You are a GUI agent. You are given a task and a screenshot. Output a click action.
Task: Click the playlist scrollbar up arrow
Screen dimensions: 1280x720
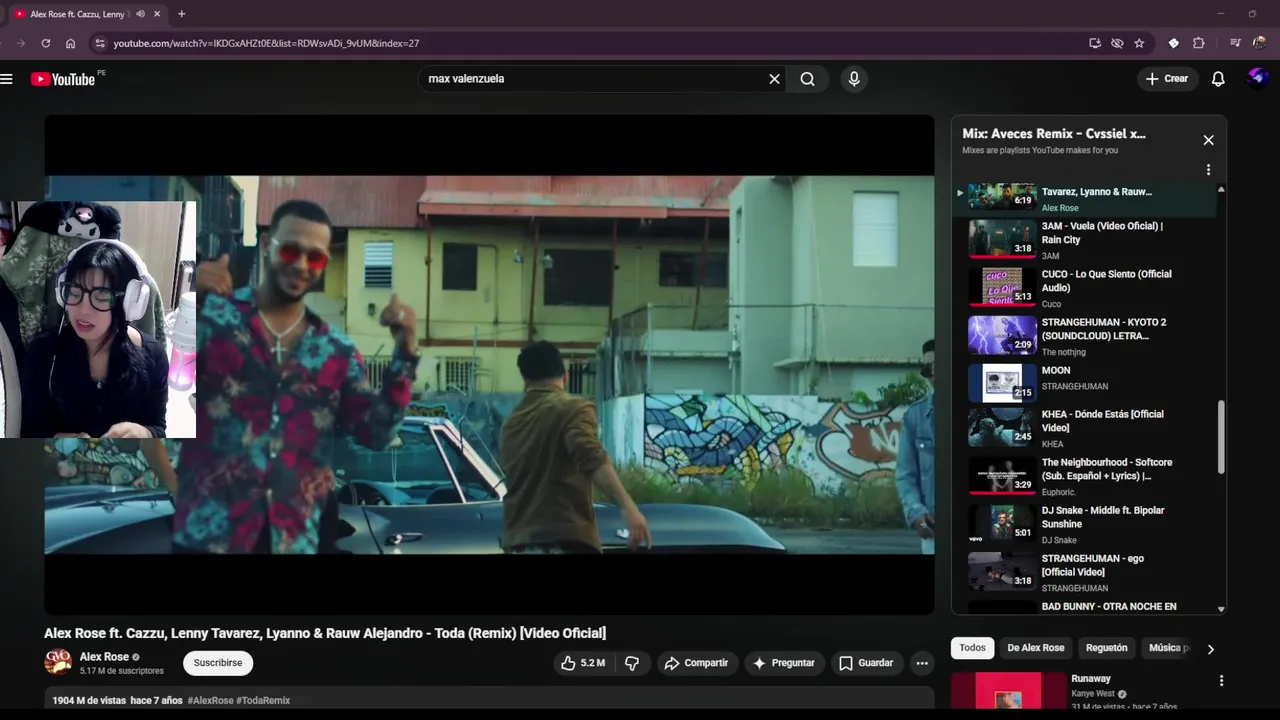point(1221,189)
